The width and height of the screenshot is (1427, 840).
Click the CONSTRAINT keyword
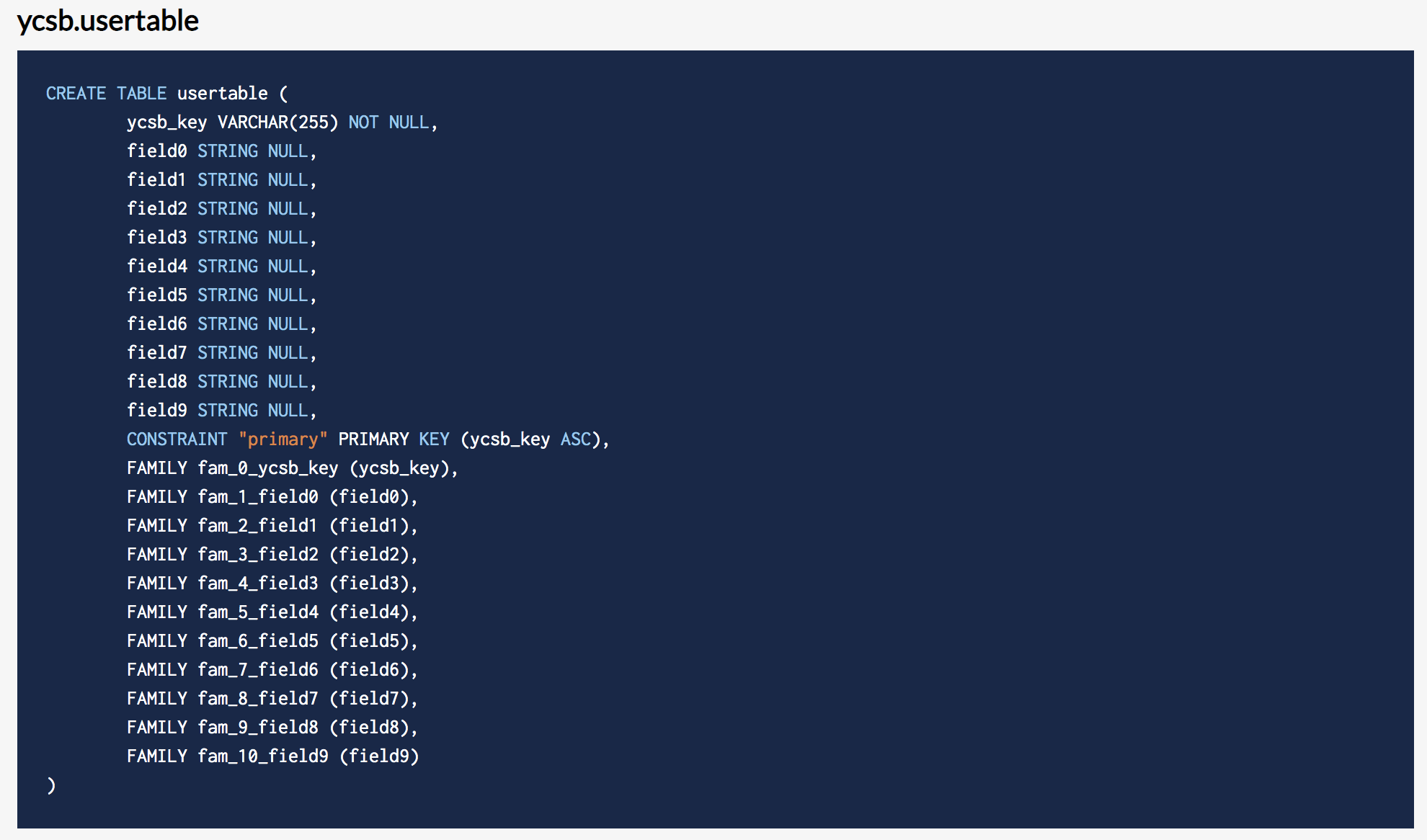coord(177,439)
